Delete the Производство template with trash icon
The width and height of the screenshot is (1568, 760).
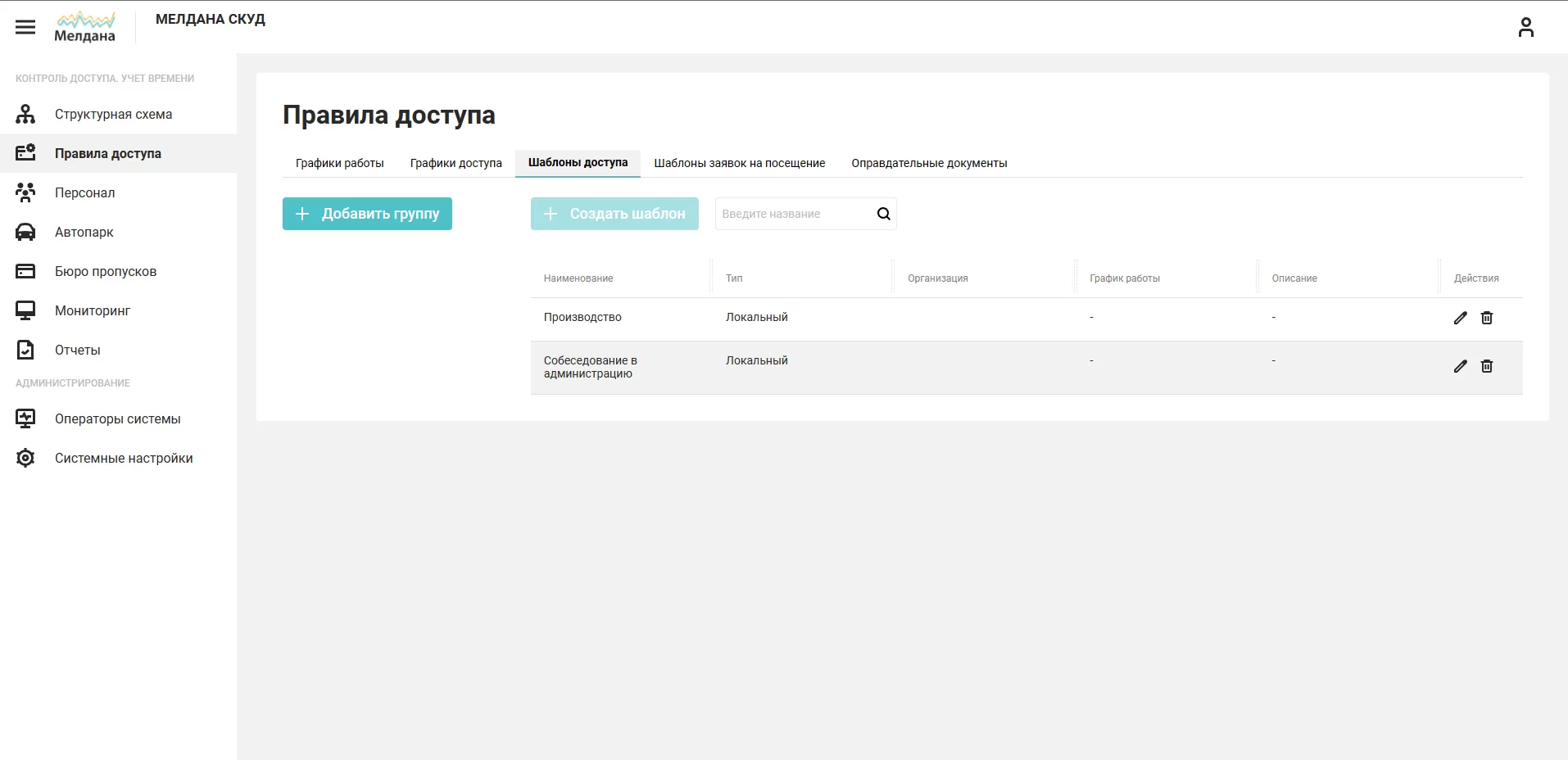coord(1487,318)
